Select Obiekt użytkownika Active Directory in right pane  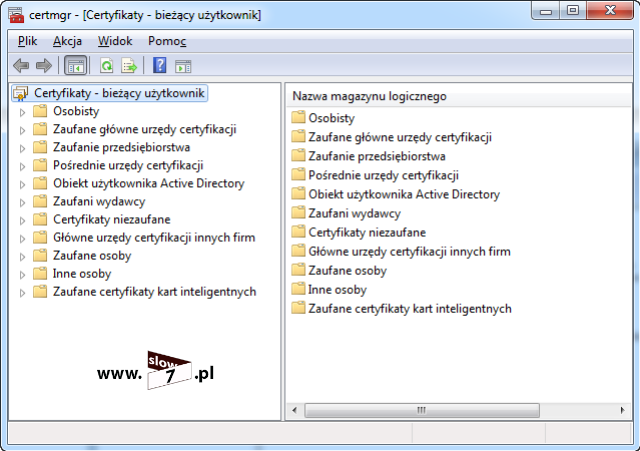404,194
